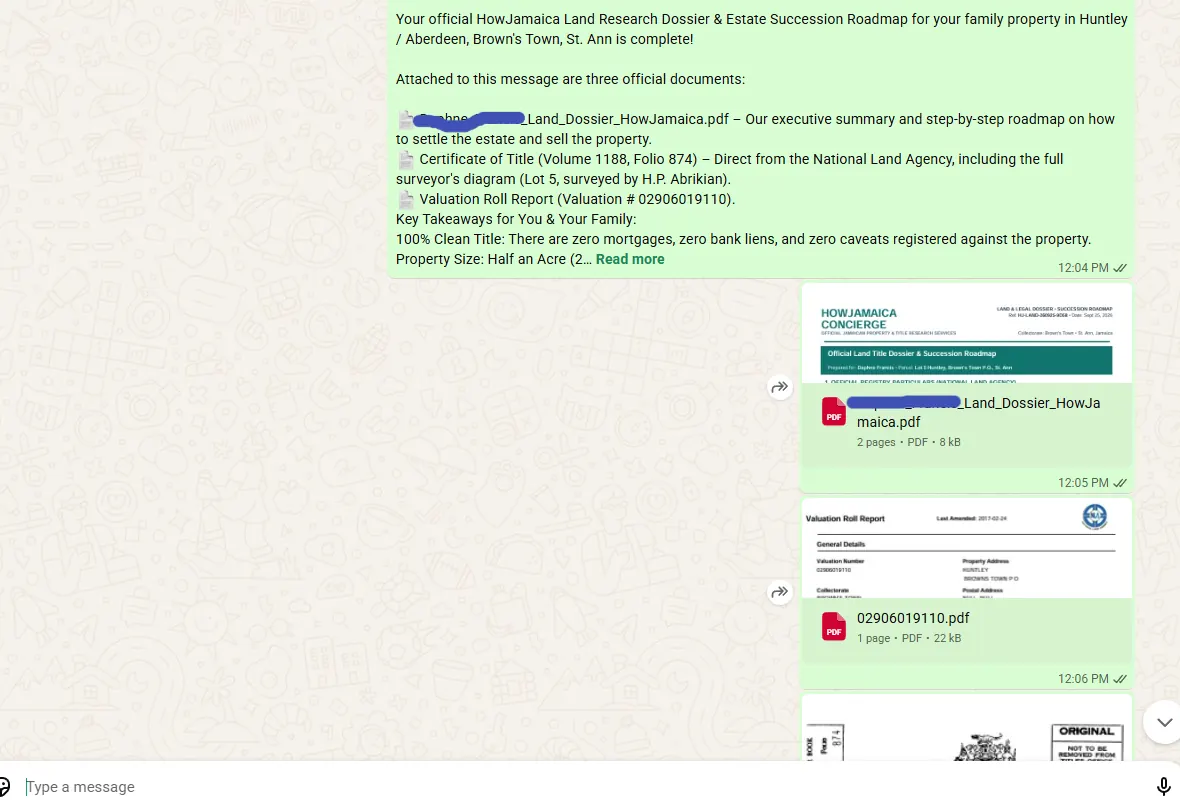Open the Certificate of Title document preview

[966, 729]
